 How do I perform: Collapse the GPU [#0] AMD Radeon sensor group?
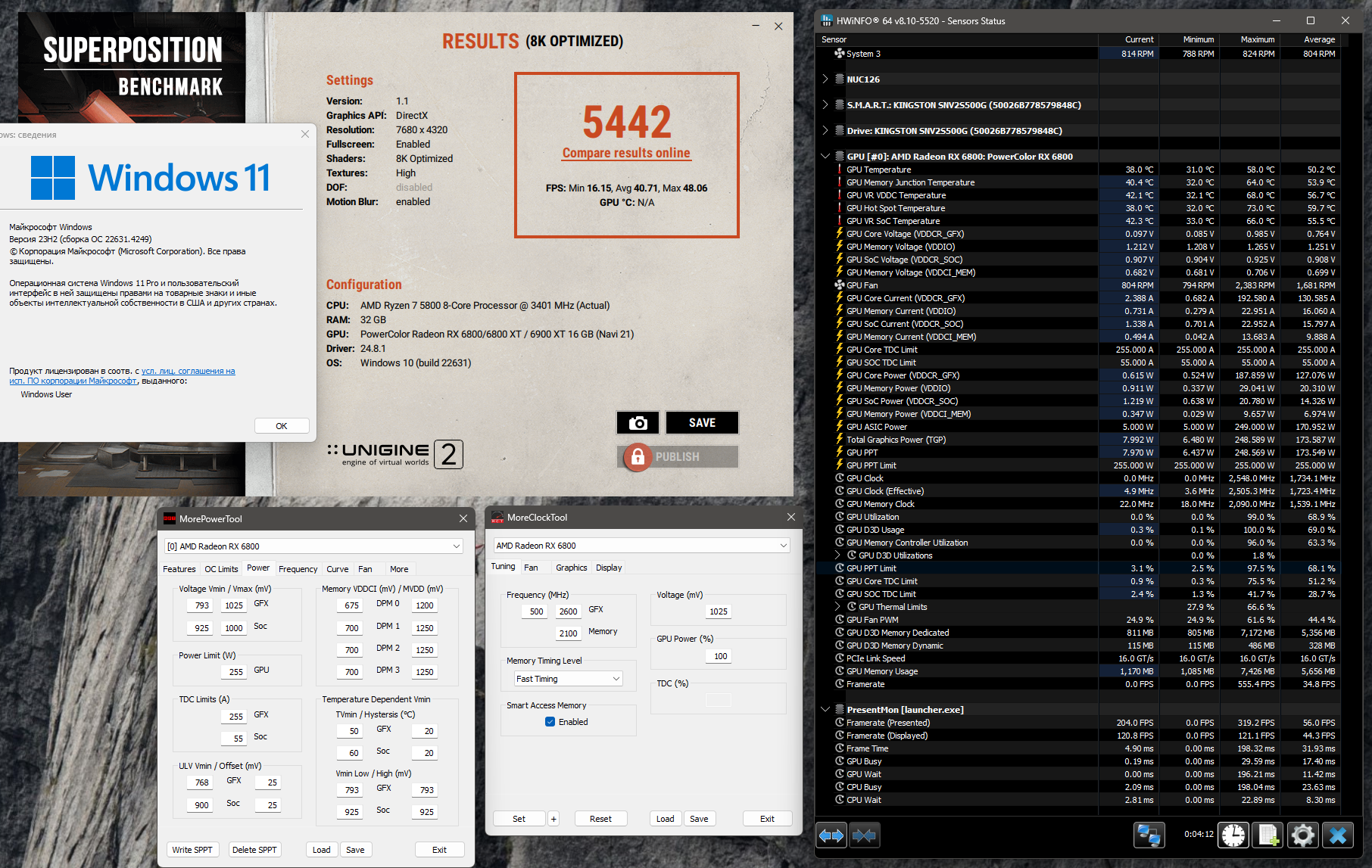[825, 156]
